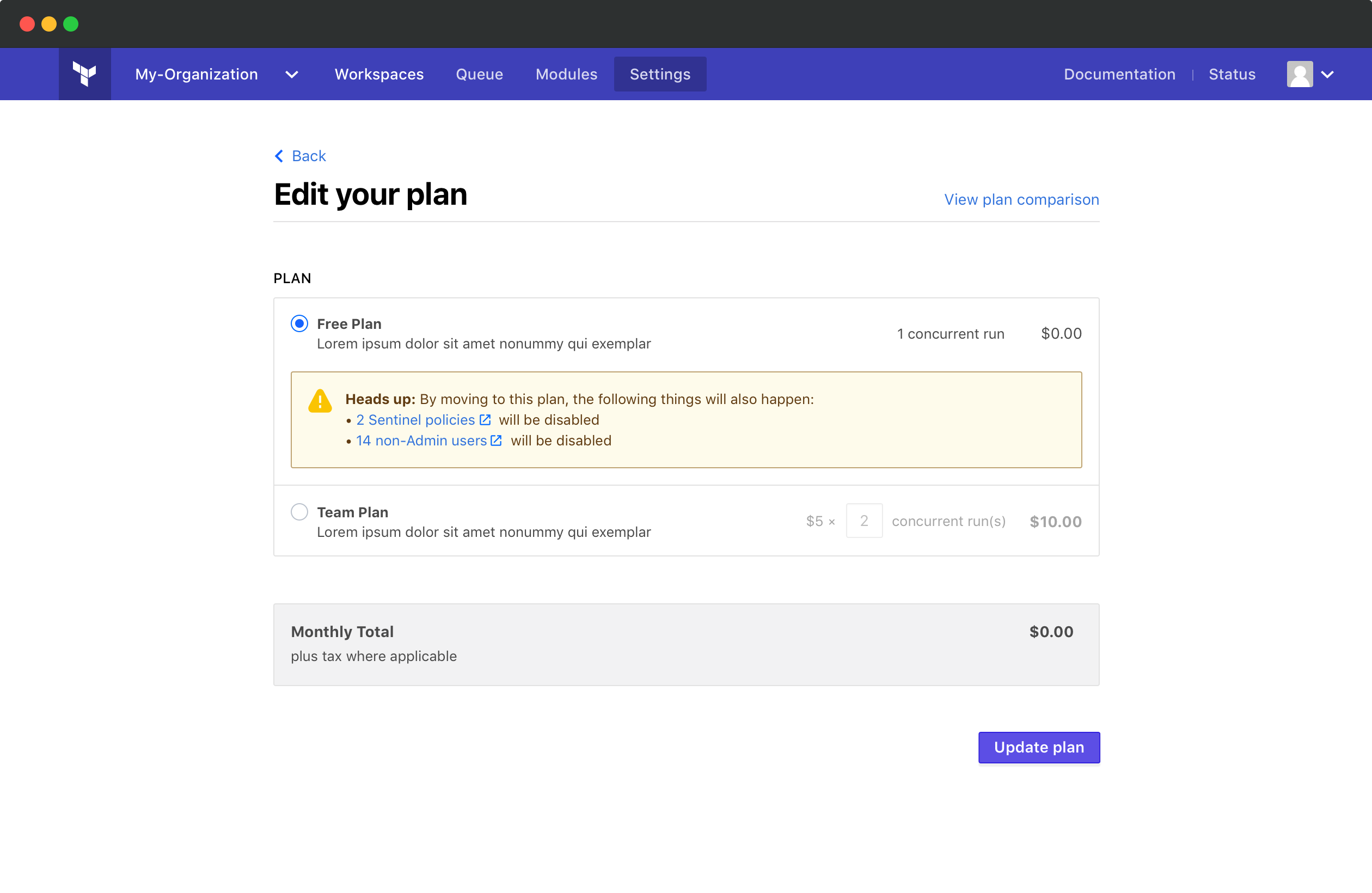Minimize window with yellow button
Viewport: 1372px width, 893px height.
pyautogui.click(x=49, y=23)
